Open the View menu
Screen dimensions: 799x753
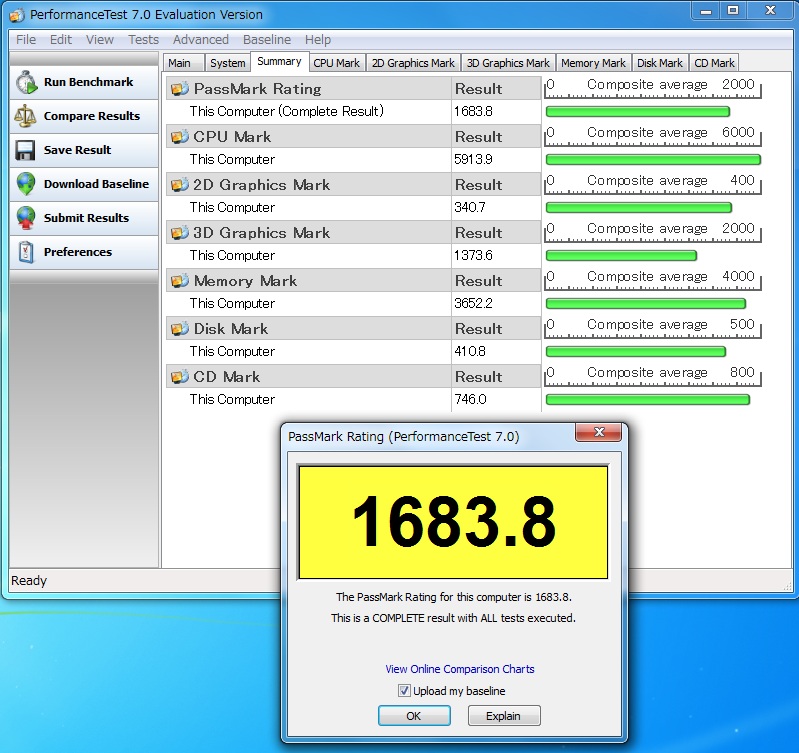(99, 40)
